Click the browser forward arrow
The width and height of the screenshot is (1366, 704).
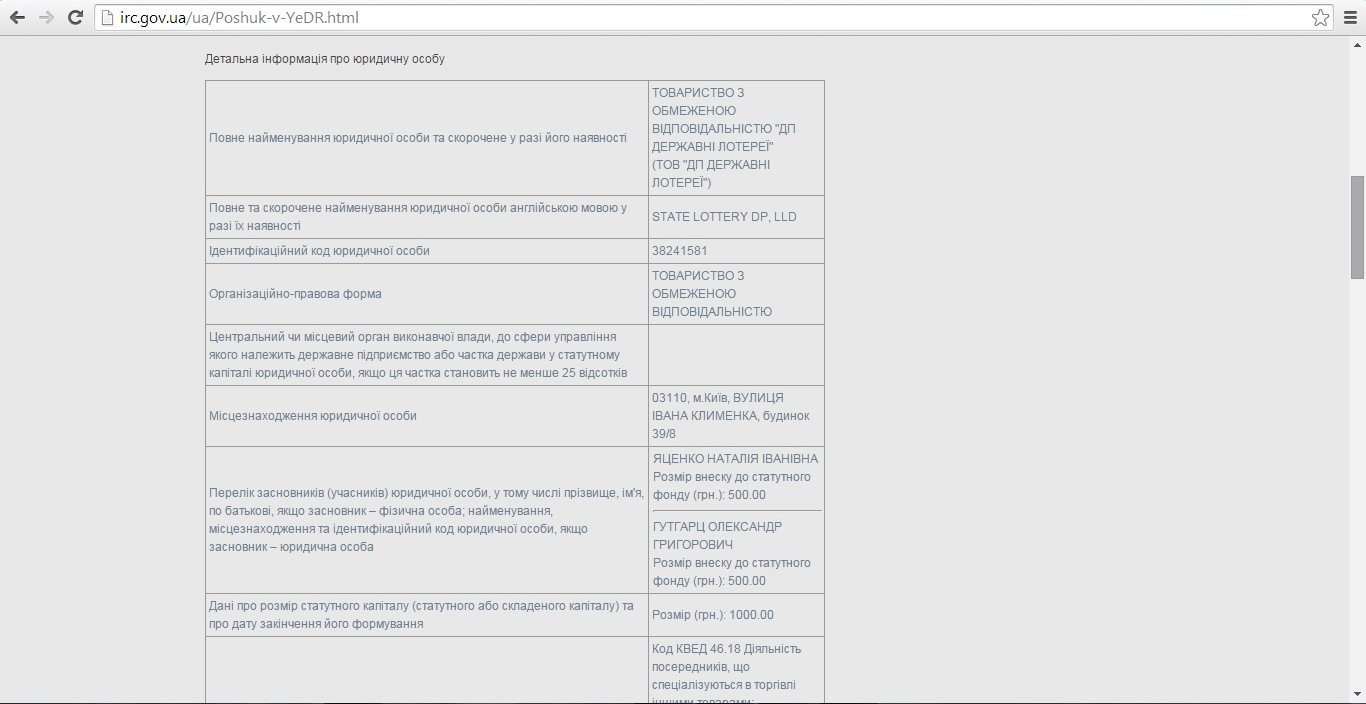46,17
